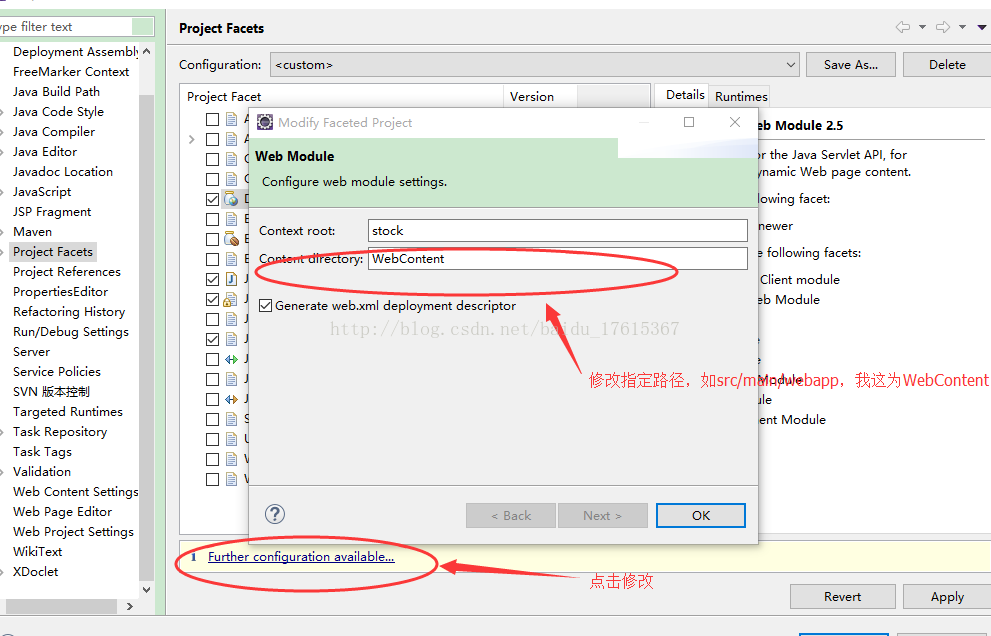Switch to the Runtimes tab

coord(741,96)
